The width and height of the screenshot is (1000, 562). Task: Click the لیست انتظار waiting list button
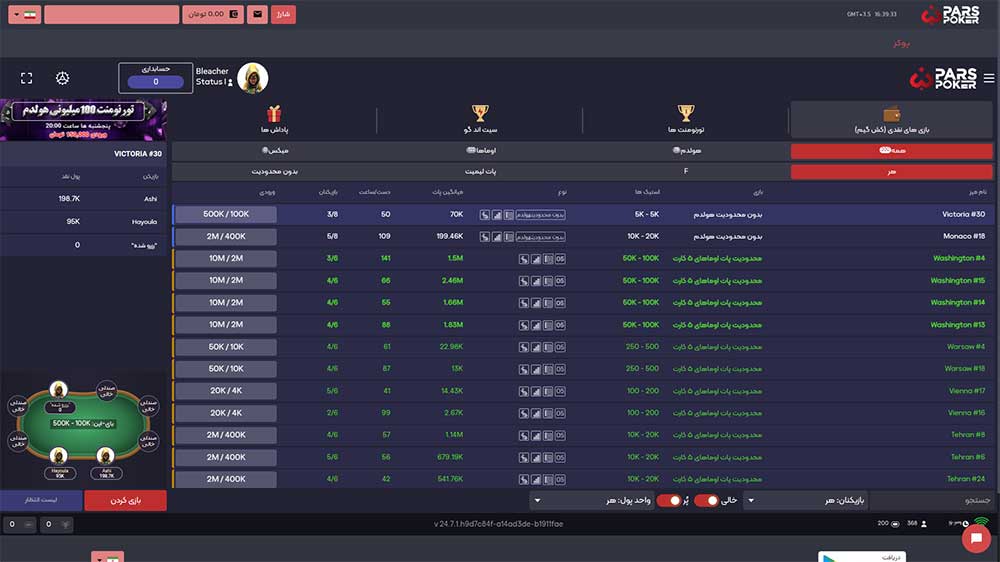[x=41, y=500]
